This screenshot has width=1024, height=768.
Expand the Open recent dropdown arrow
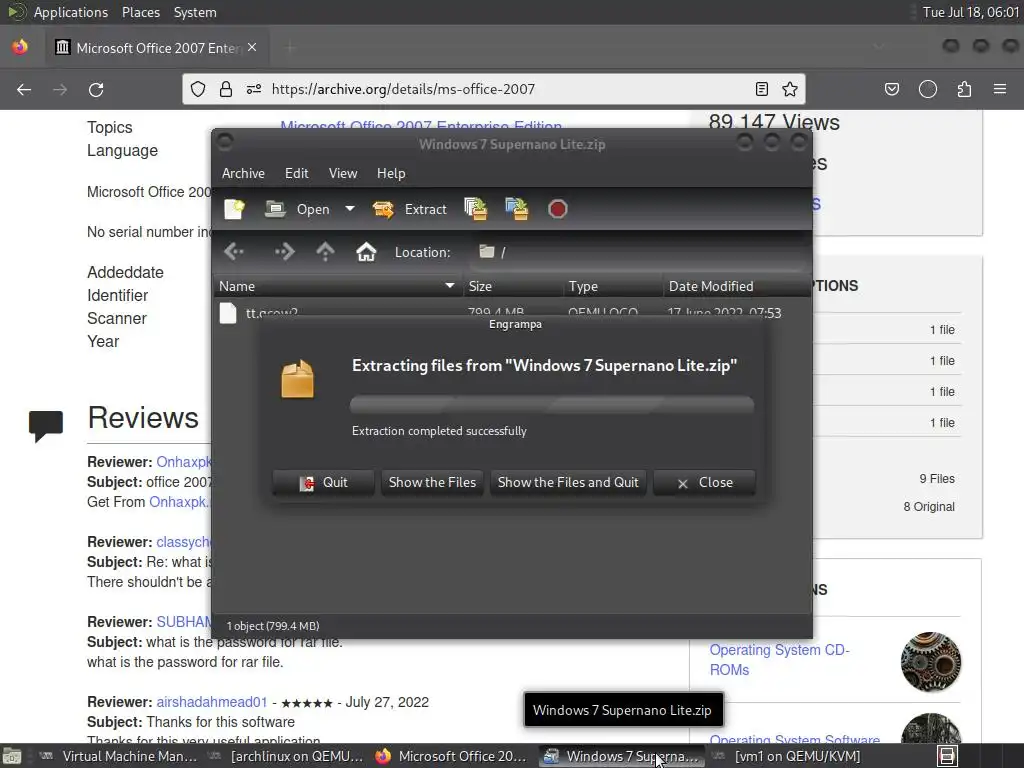pos(350,209)
